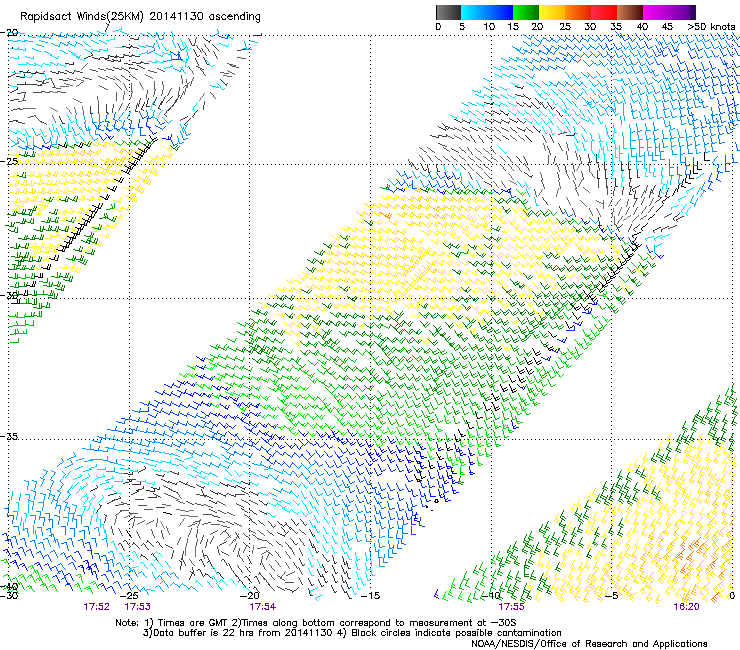The width and height of the screenshot is (740, 650).
Task: Click the -20 longitude label at bottom
Action: coord(250,596)
